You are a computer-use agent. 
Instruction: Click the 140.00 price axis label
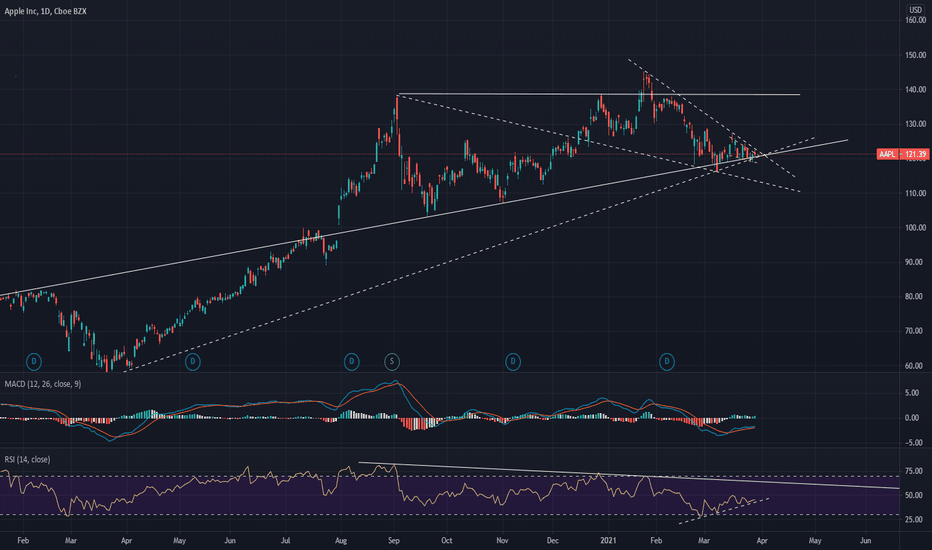(x=915, y=89)
